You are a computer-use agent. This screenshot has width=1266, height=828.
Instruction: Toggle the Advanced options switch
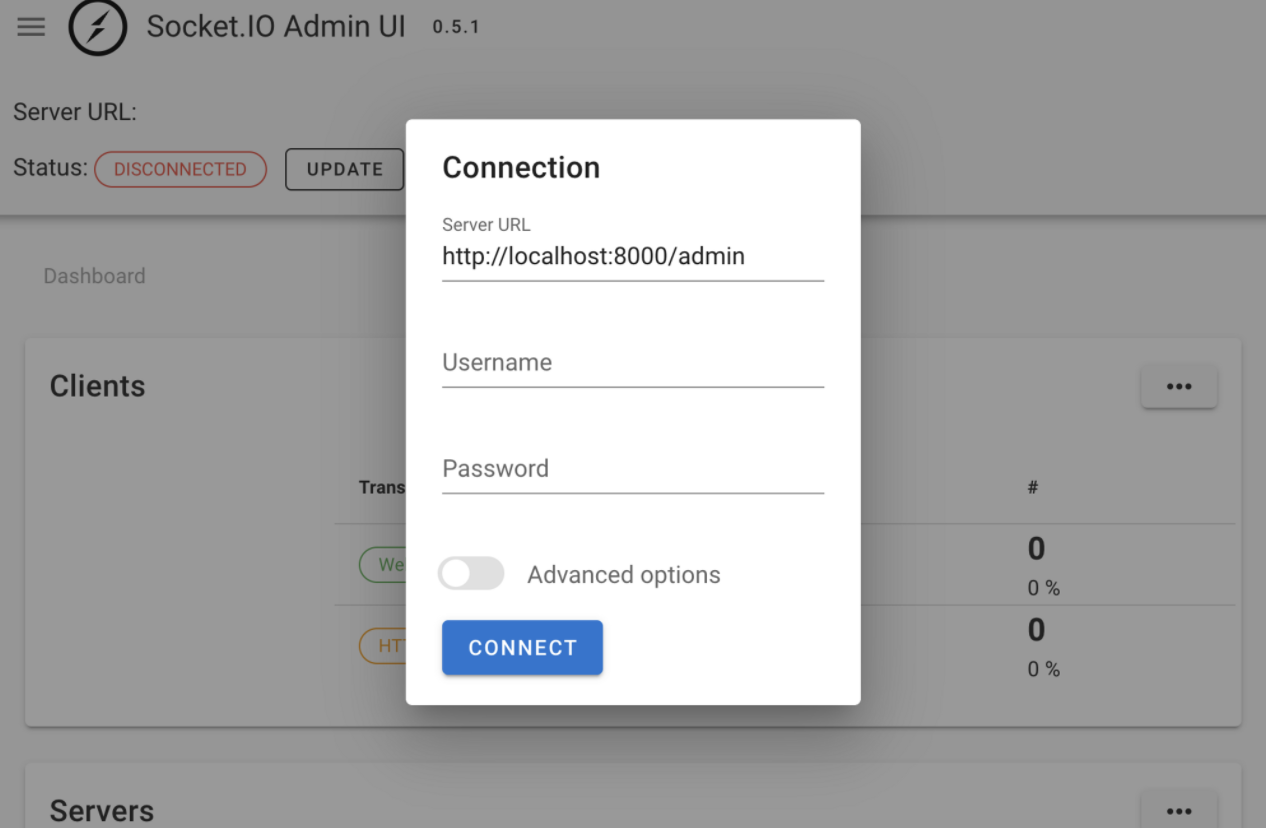click(471, 574)
